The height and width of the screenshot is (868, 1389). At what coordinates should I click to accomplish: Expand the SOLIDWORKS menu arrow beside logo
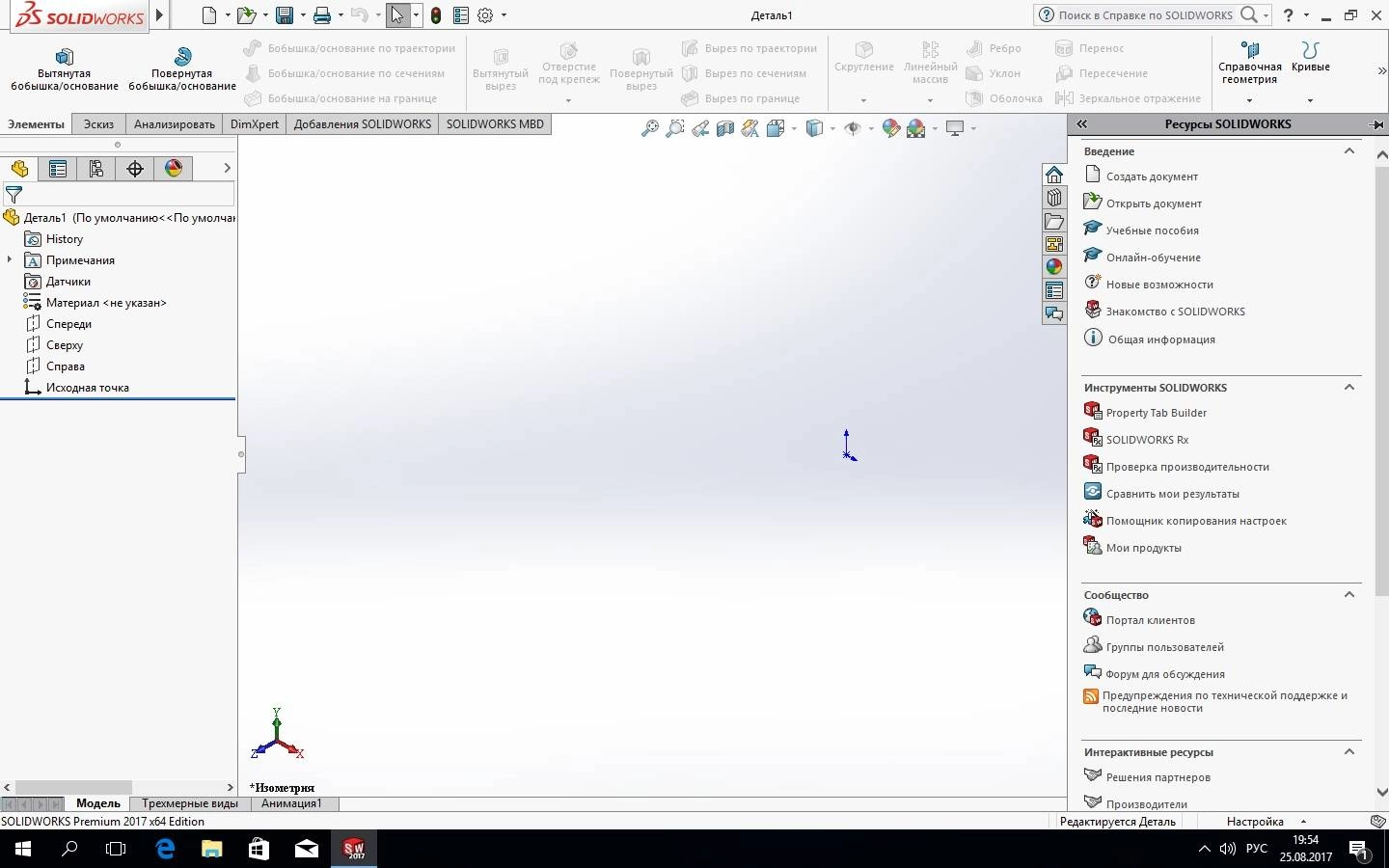(160, 14)
